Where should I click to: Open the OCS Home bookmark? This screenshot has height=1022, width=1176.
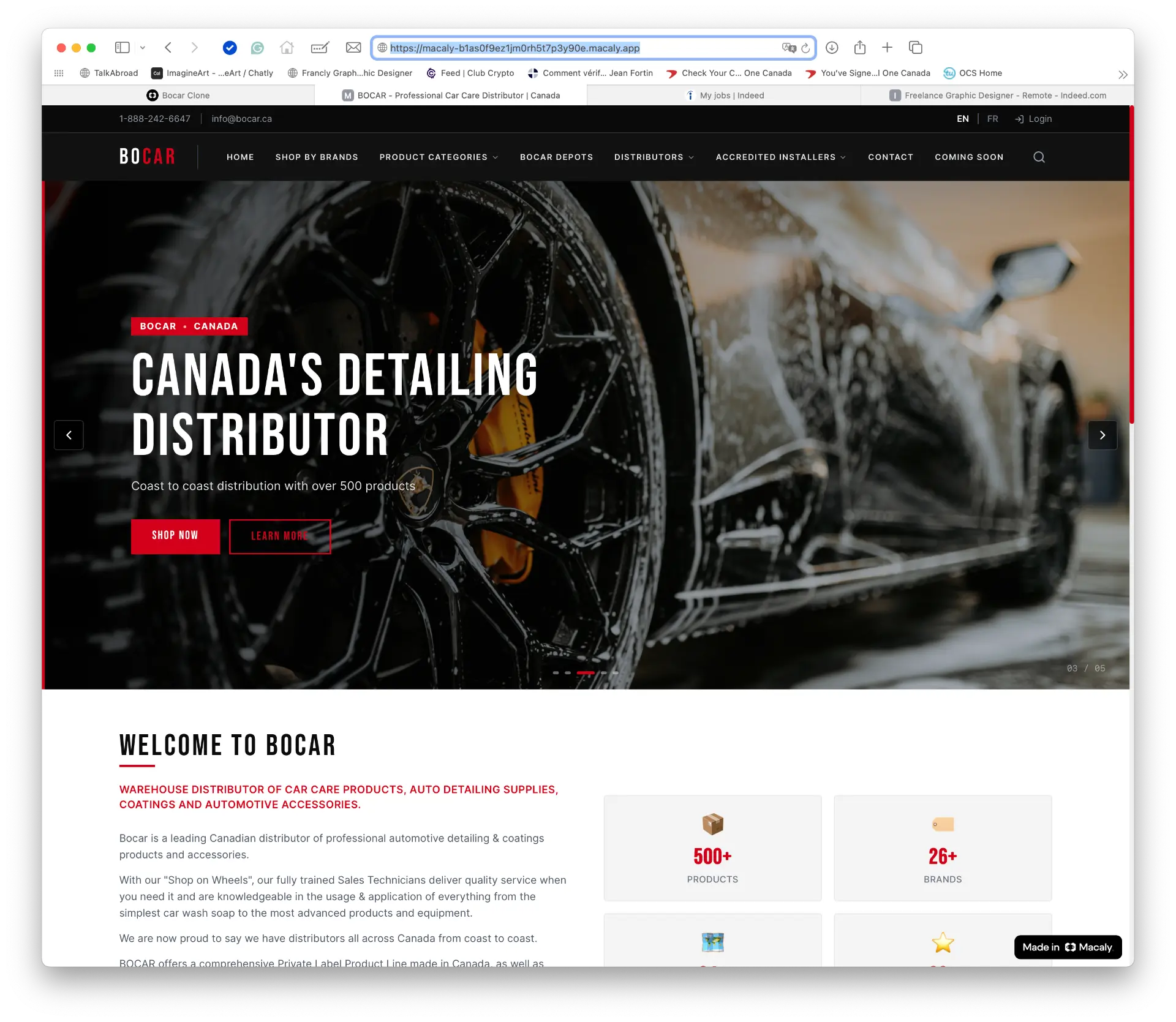973,73
